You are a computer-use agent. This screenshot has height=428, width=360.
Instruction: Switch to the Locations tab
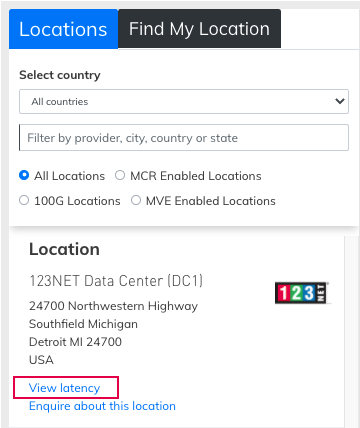coord(63,29)
